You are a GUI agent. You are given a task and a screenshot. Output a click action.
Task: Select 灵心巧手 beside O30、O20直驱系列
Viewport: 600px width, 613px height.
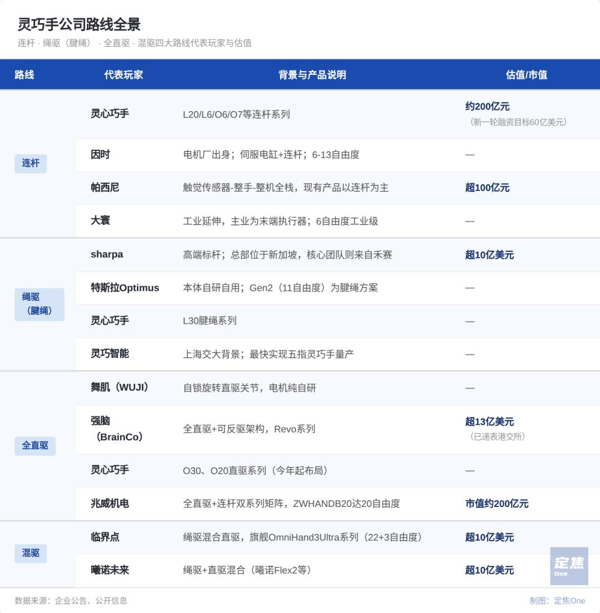click(x=109, y=470)
